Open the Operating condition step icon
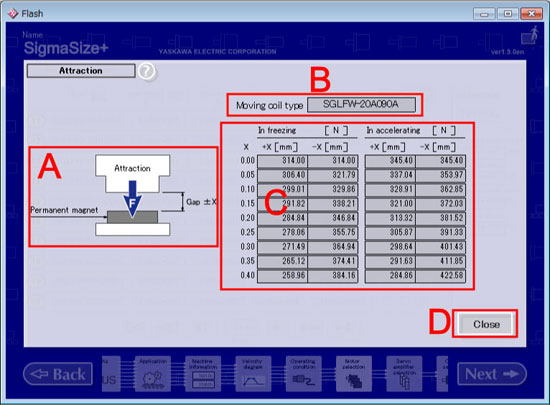 303,374
